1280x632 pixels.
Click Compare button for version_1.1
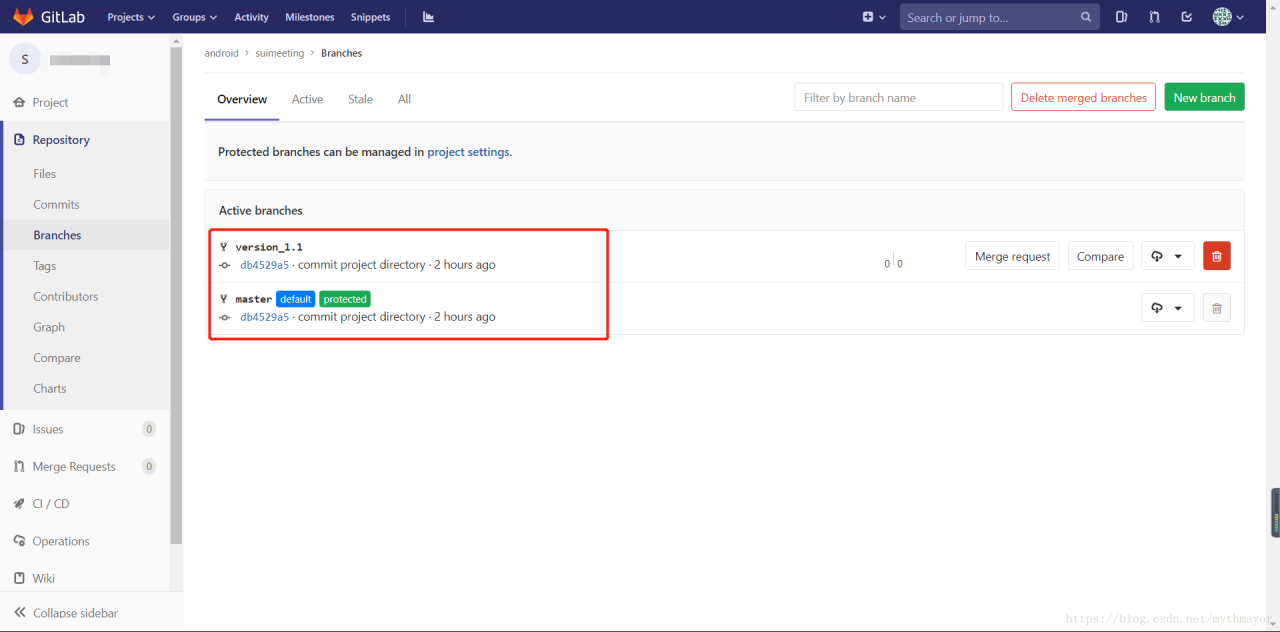tap(1100, 256)
